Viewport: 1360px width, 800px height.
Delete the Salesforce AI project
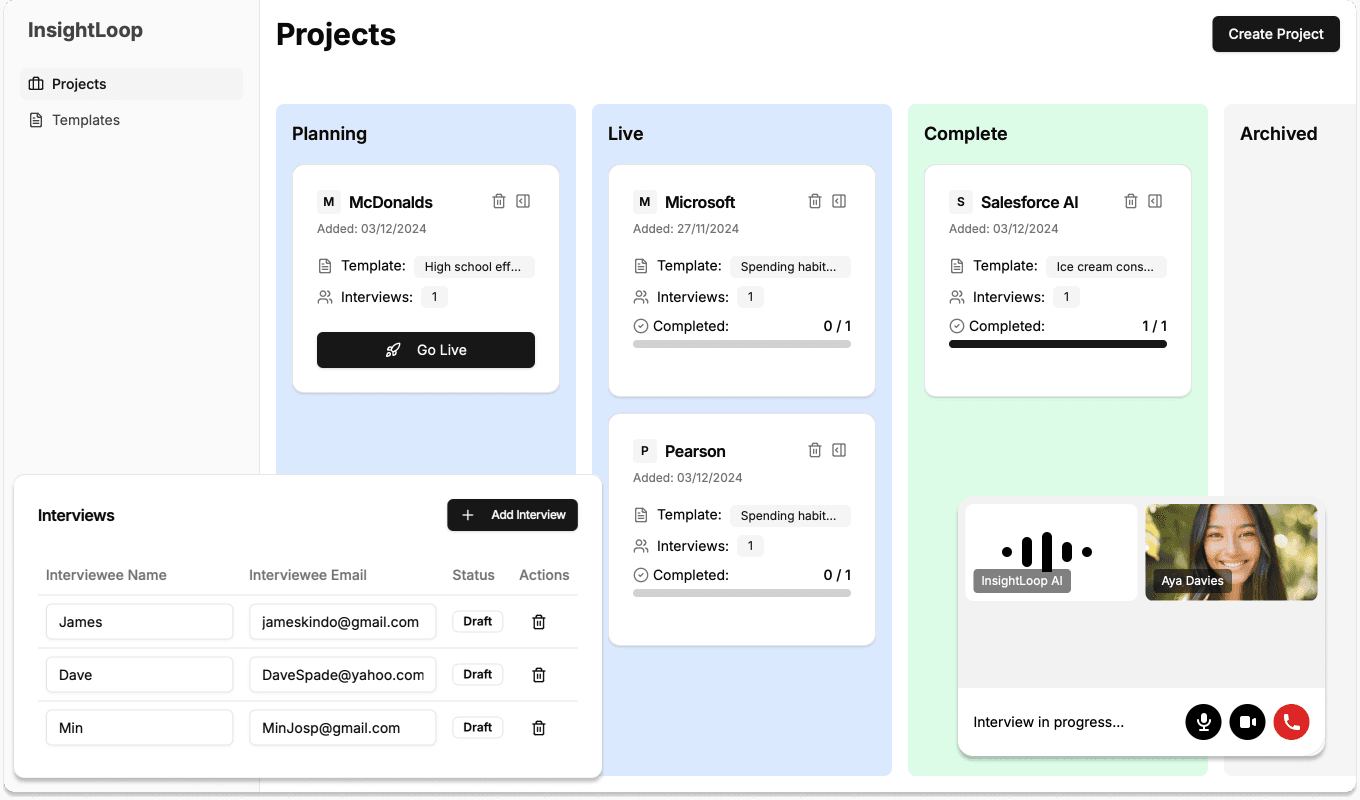coord(1131,201)
